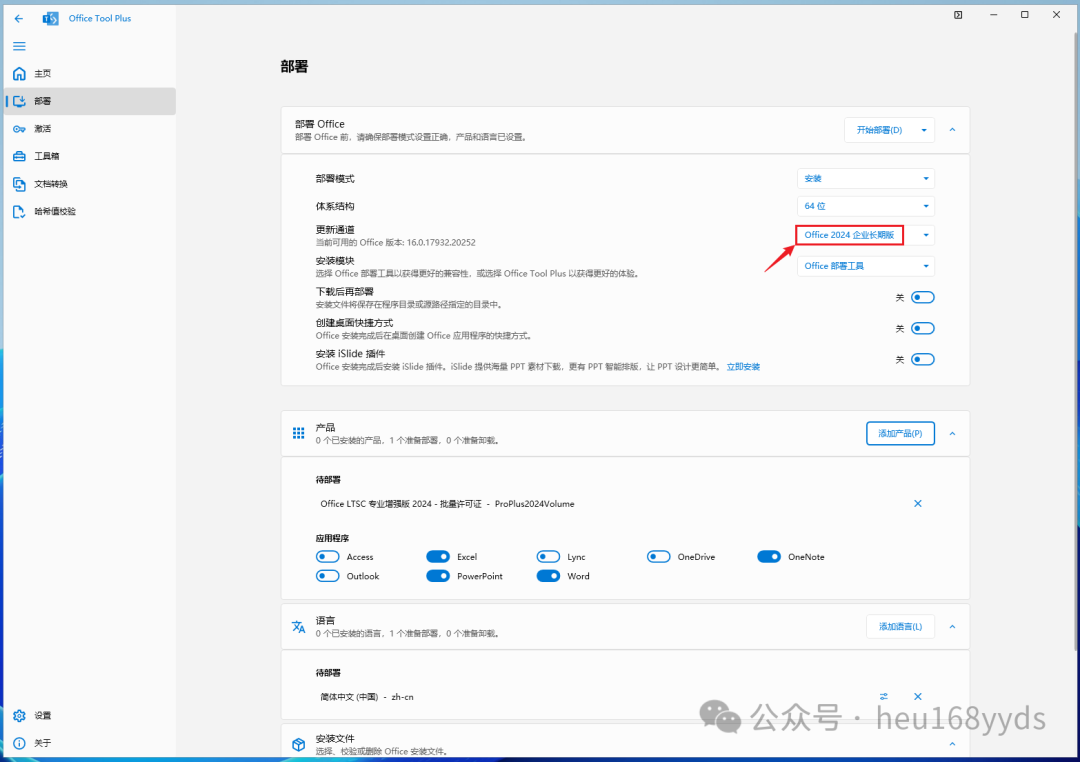Screen dimensions: 1080x762
Task: Close the Office Tool Plus window
Action: pos(1057,14)
